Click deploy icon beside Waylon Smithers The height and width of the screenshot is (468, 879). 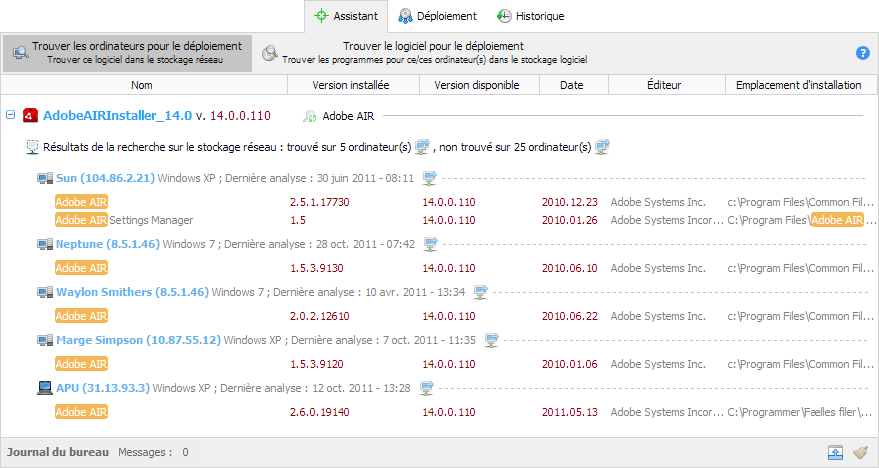pos(481,292)
